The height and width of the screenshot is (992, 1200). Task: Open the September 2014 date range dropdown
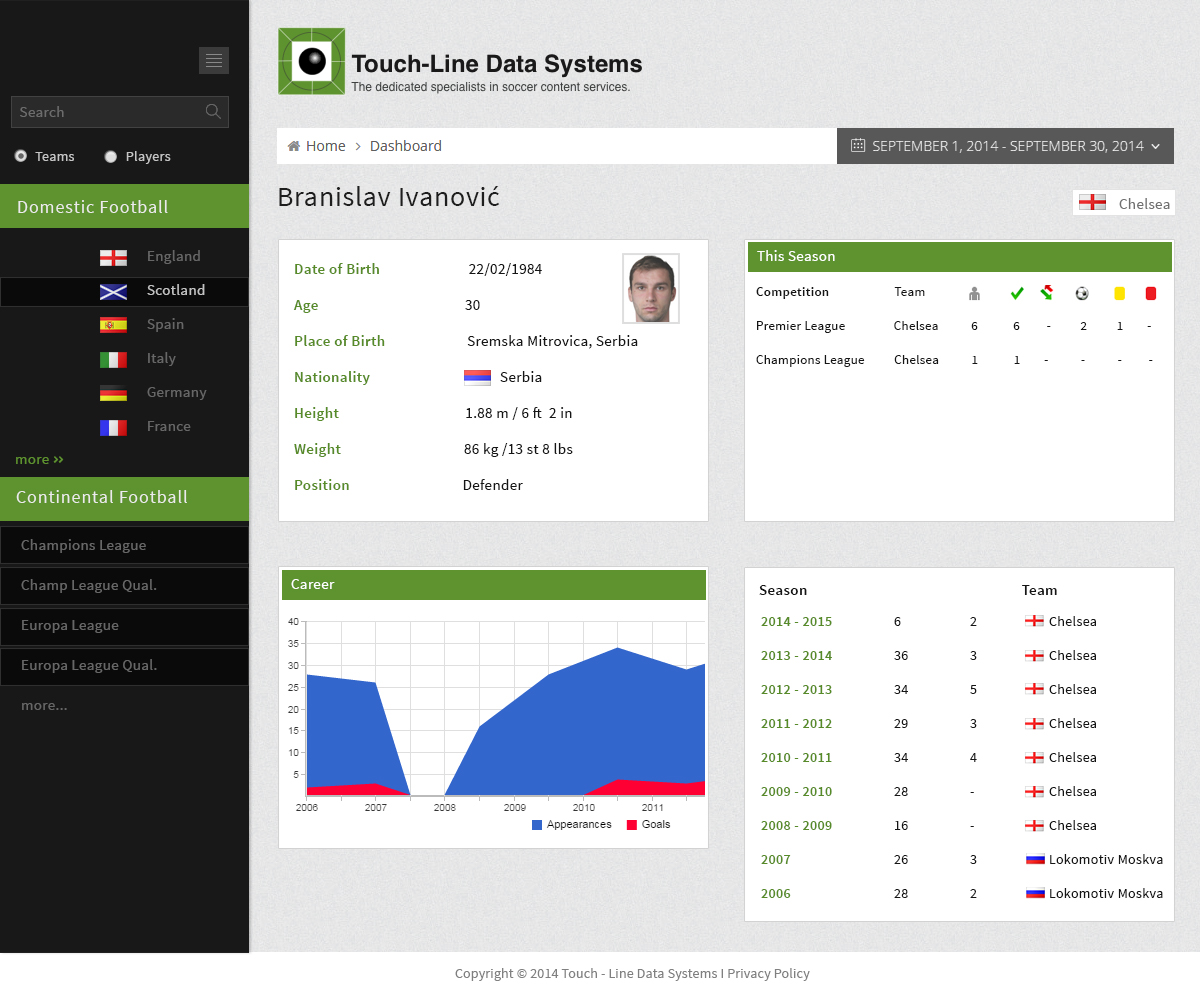click(x=1005, y=146)
